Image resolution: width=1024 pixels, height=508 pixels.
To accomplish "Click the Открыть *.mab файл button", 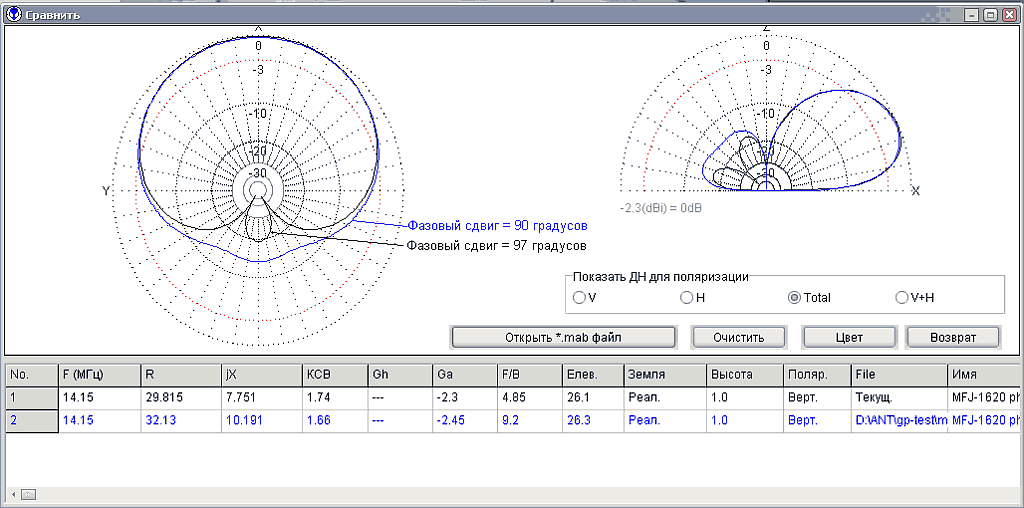I will point(561,337).
